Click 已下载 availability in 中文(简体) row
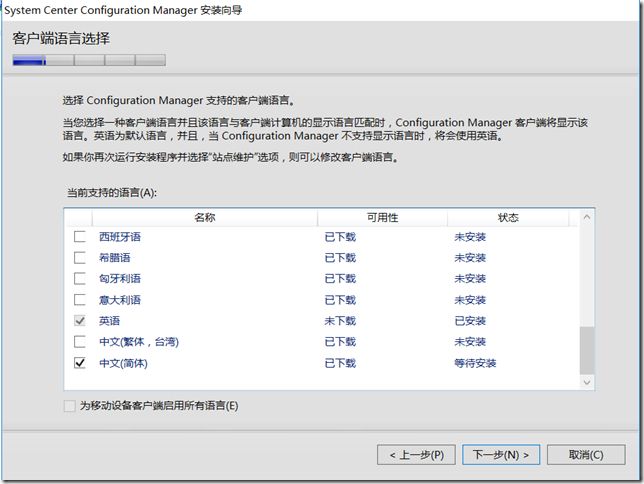Image resolution: width=644 pixels, height=484 pixels. coord(340,363)
